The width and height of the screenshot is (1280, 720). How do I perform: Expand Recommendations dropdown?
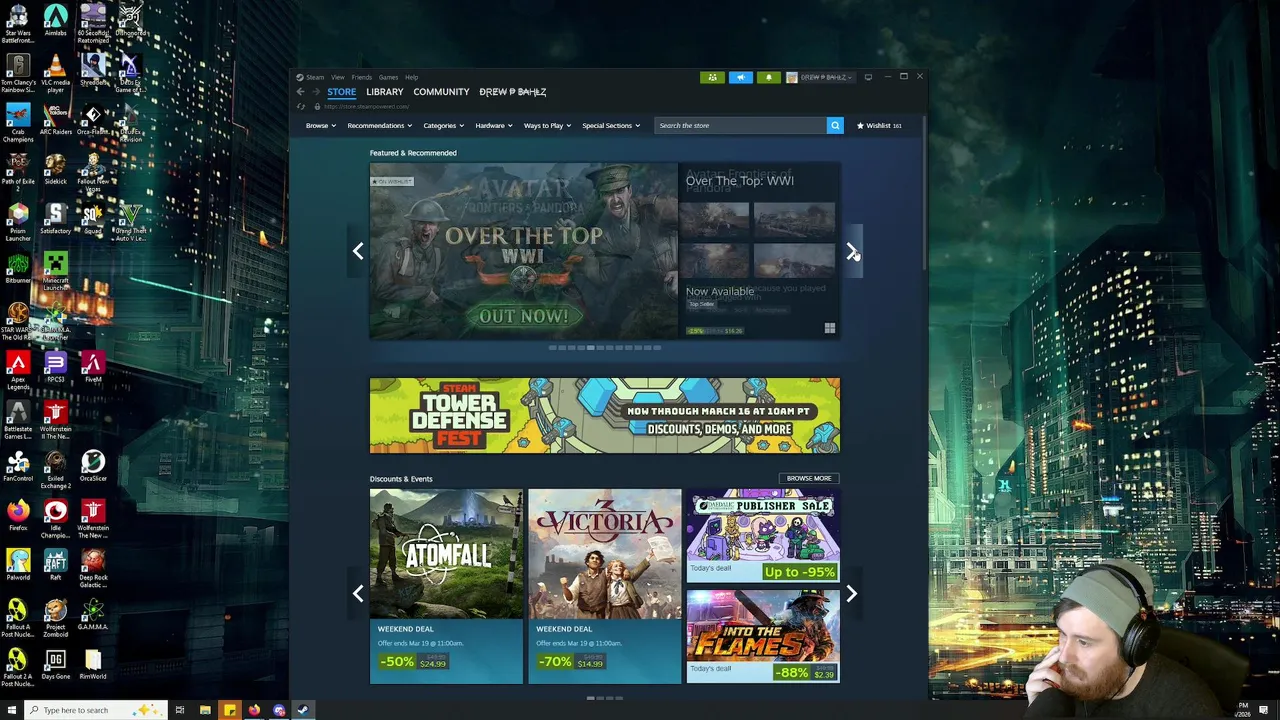pyautogui.click(x=379, y=126)
